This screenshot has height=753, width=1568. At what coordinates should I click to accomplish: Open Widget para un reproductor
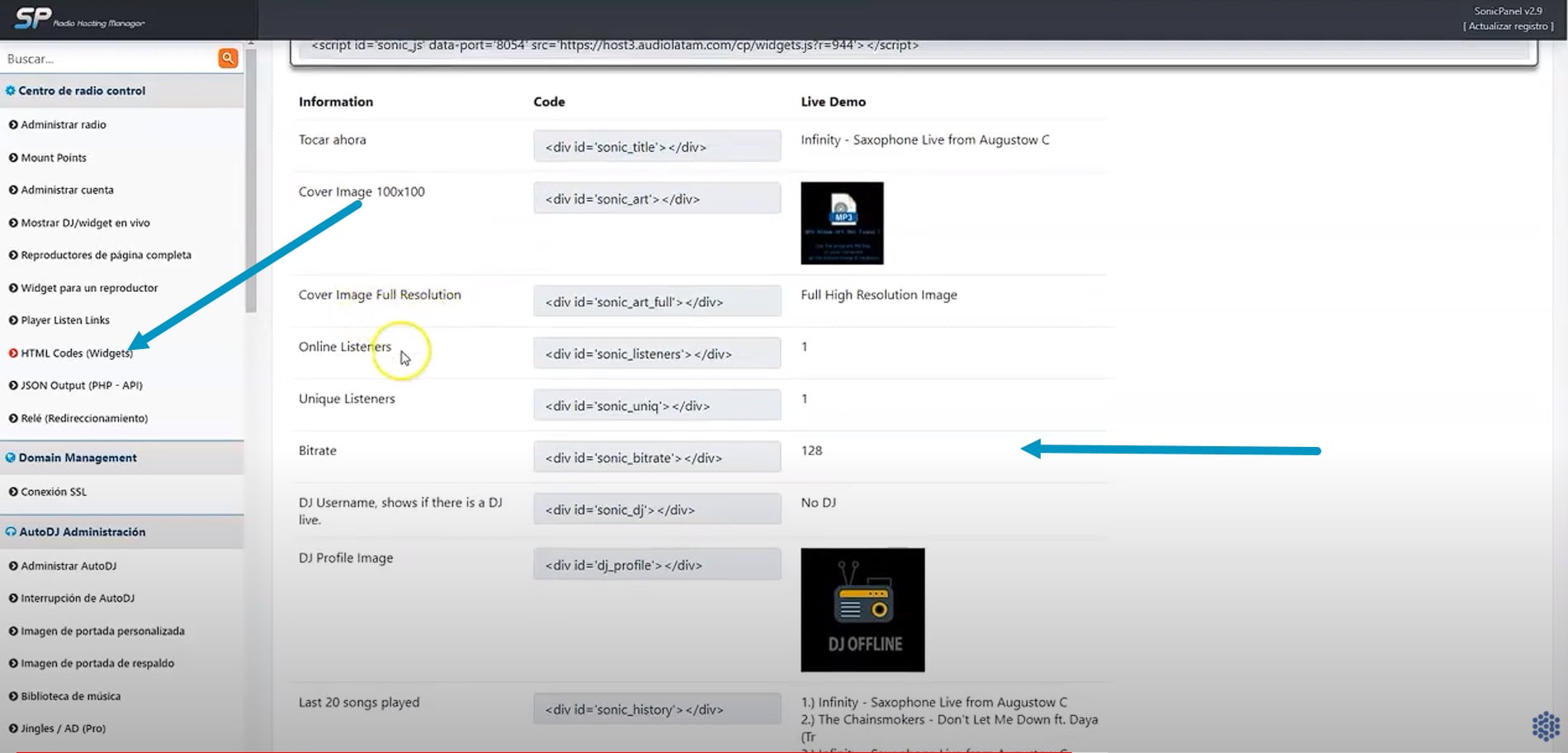[x=89, y=288]
